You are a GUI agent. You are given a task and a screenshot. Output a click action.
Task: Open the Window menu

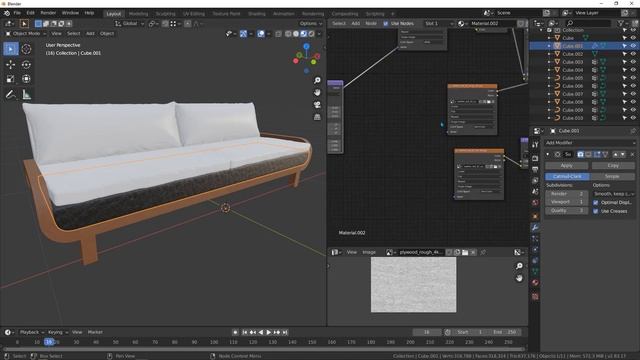[70, 13]
